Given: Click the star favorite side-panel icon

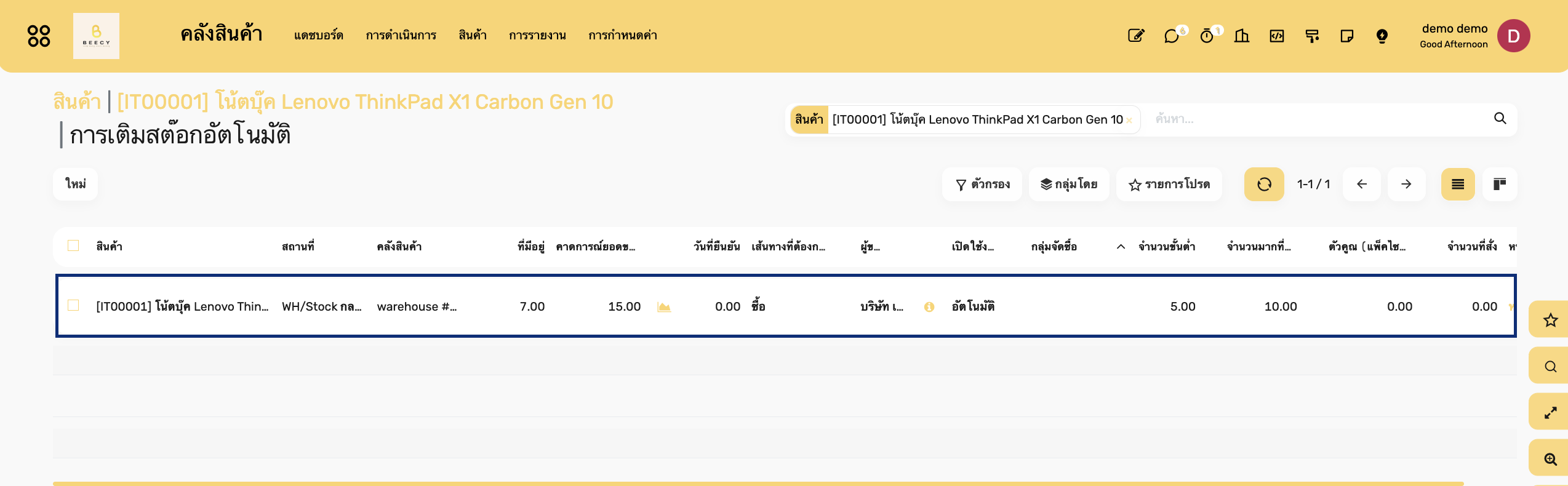Looking at the screenshot, I should point(1550,320).
